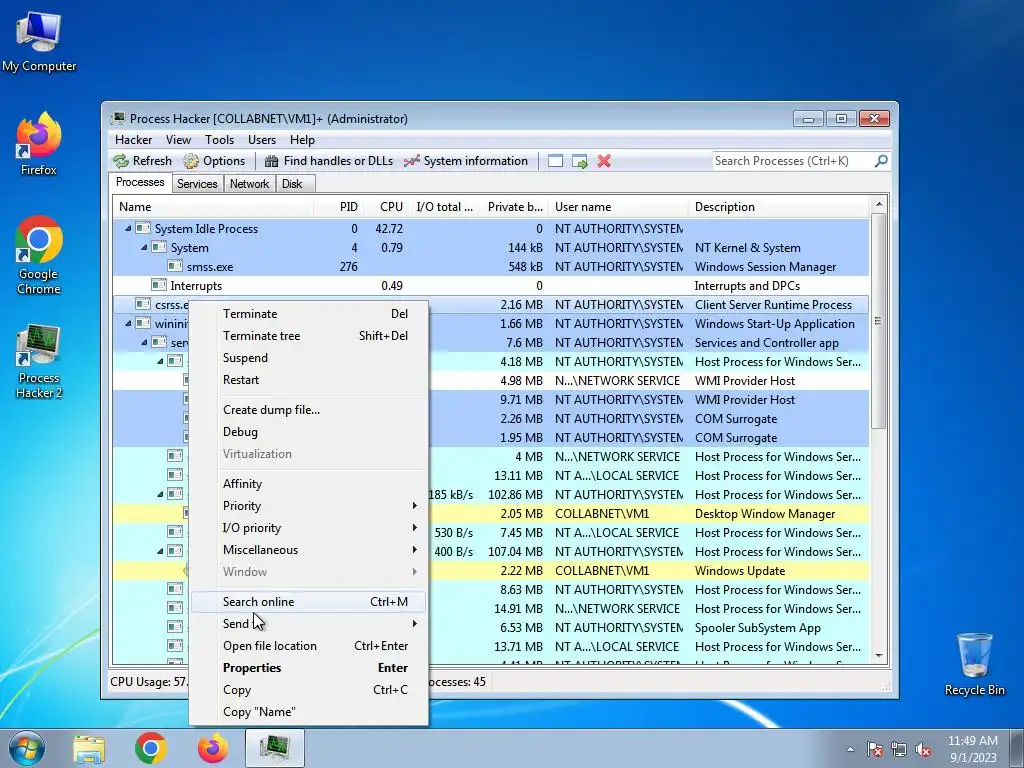Open the Users menu

click(x=262, y=140)
